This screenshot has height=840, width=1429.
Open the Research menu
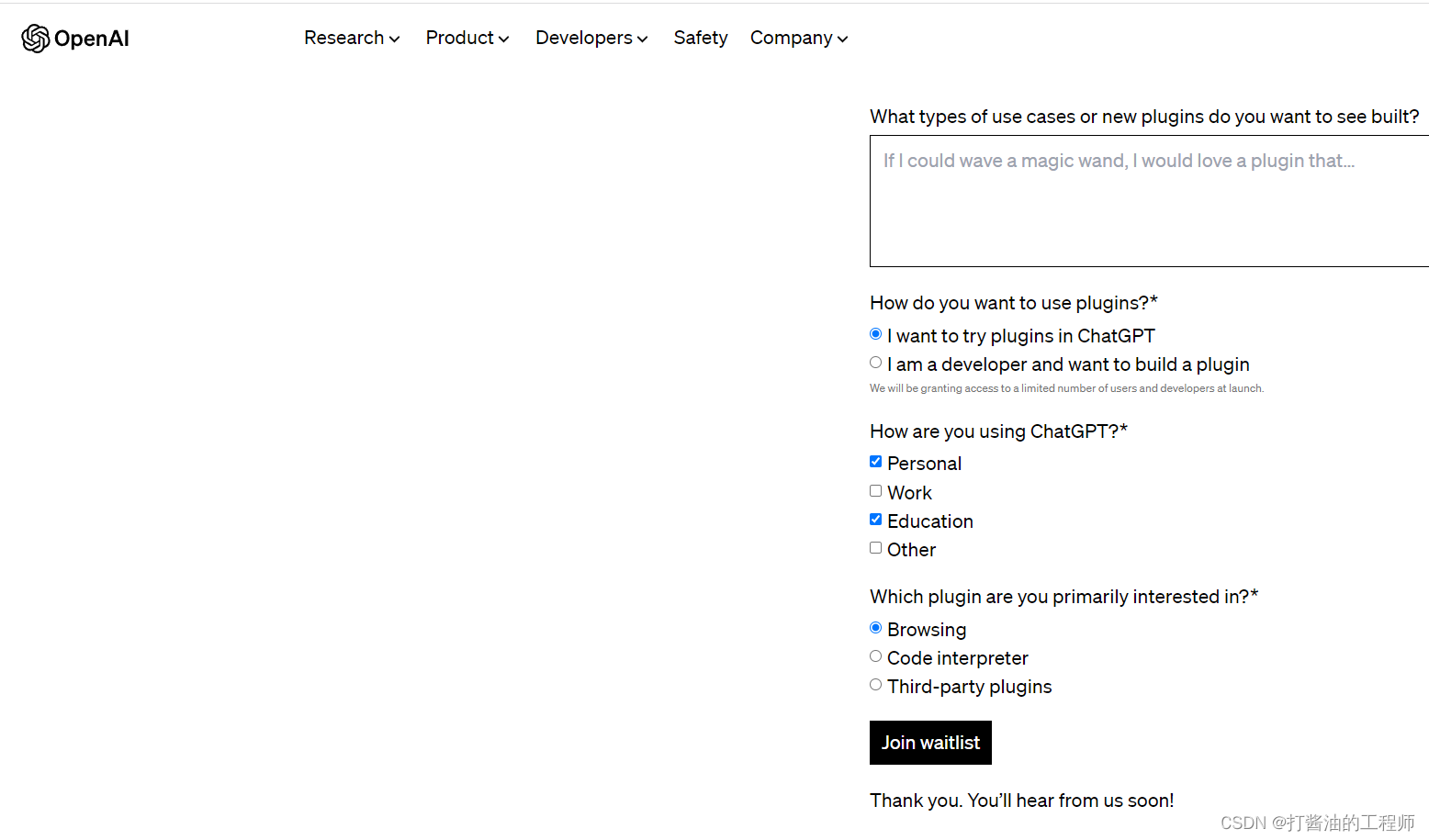tap(352, 38)
